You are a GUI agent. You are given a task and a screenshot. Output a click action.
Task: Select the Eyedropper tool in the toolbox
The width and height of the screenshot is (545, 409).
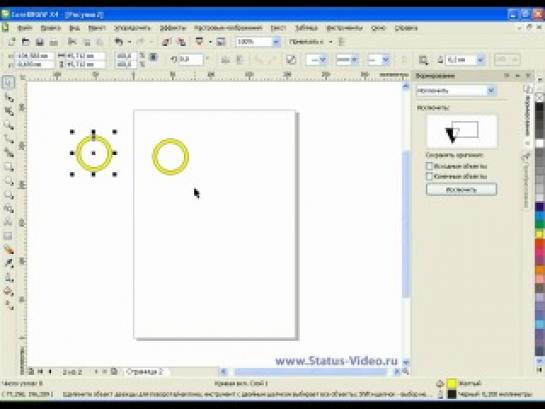[9, 263]
